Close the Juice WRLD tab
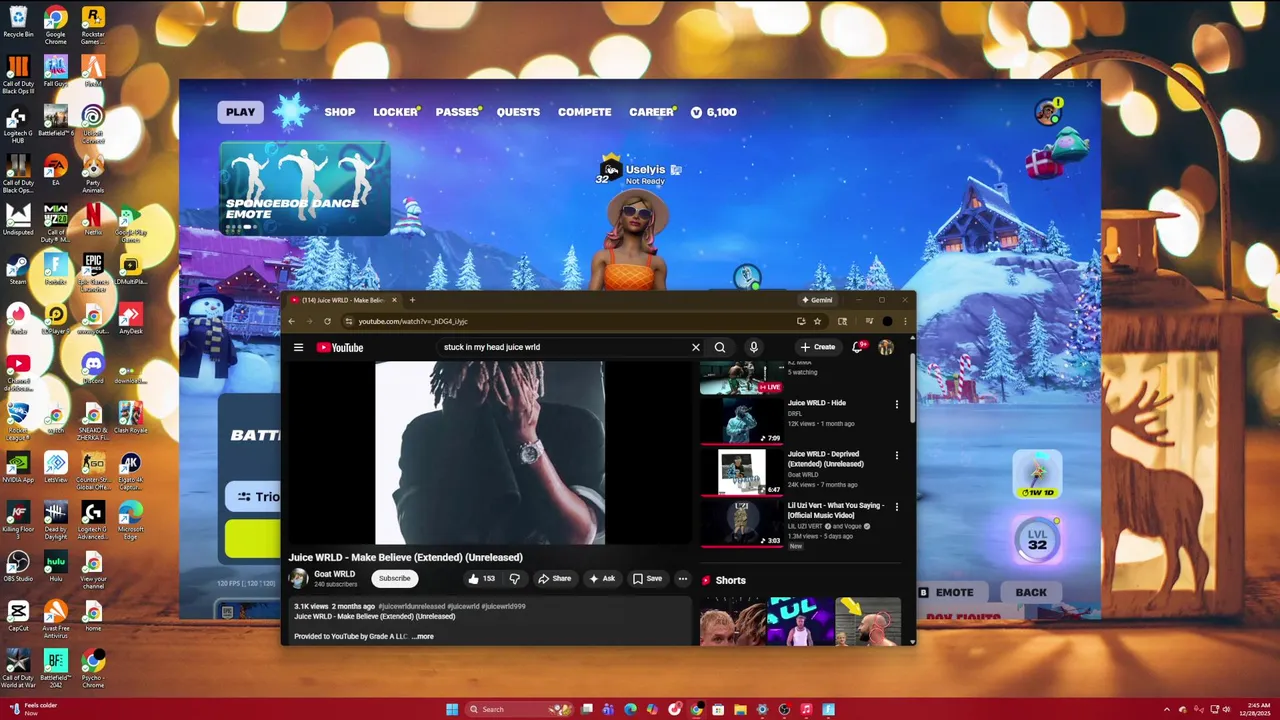 click(394, 300)
